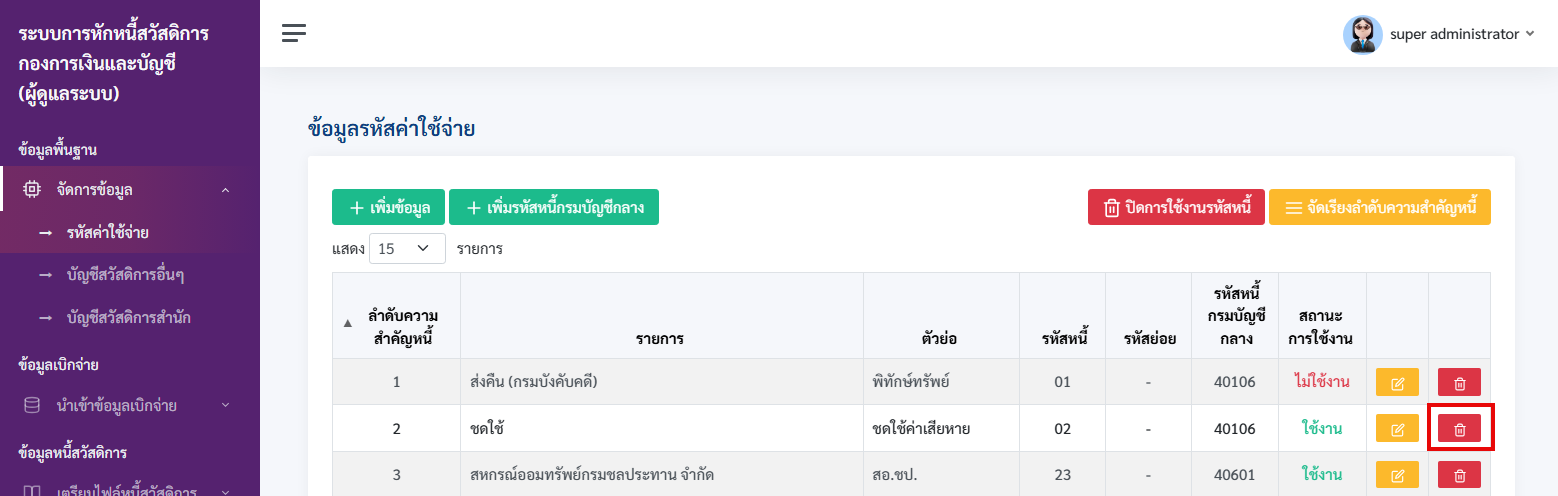Delete the ชดใช้ row
The width and height of the screenshot is (1558, 496).
1459,429
